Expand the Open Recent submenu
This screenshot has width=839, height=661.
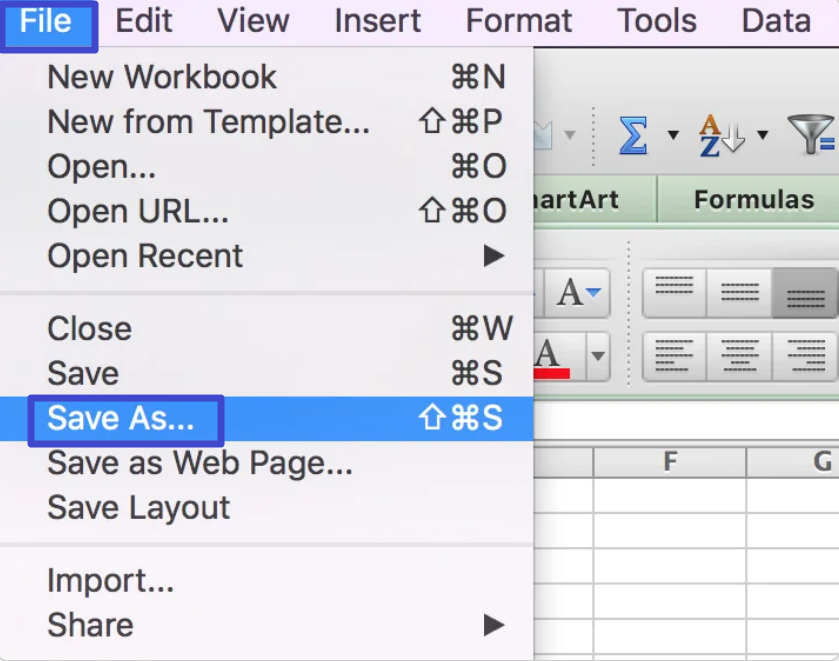point(266,256)
